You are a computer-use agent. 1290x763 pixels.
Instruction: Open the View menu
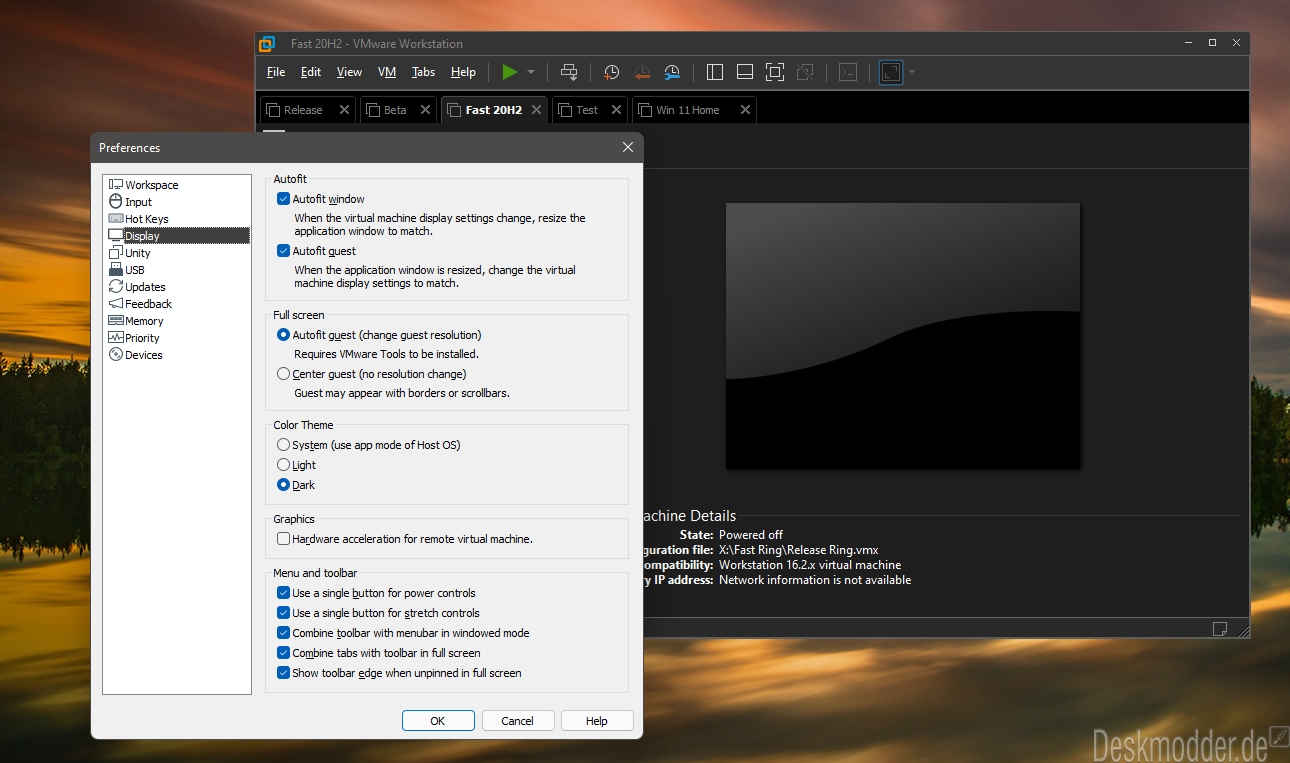349,72
